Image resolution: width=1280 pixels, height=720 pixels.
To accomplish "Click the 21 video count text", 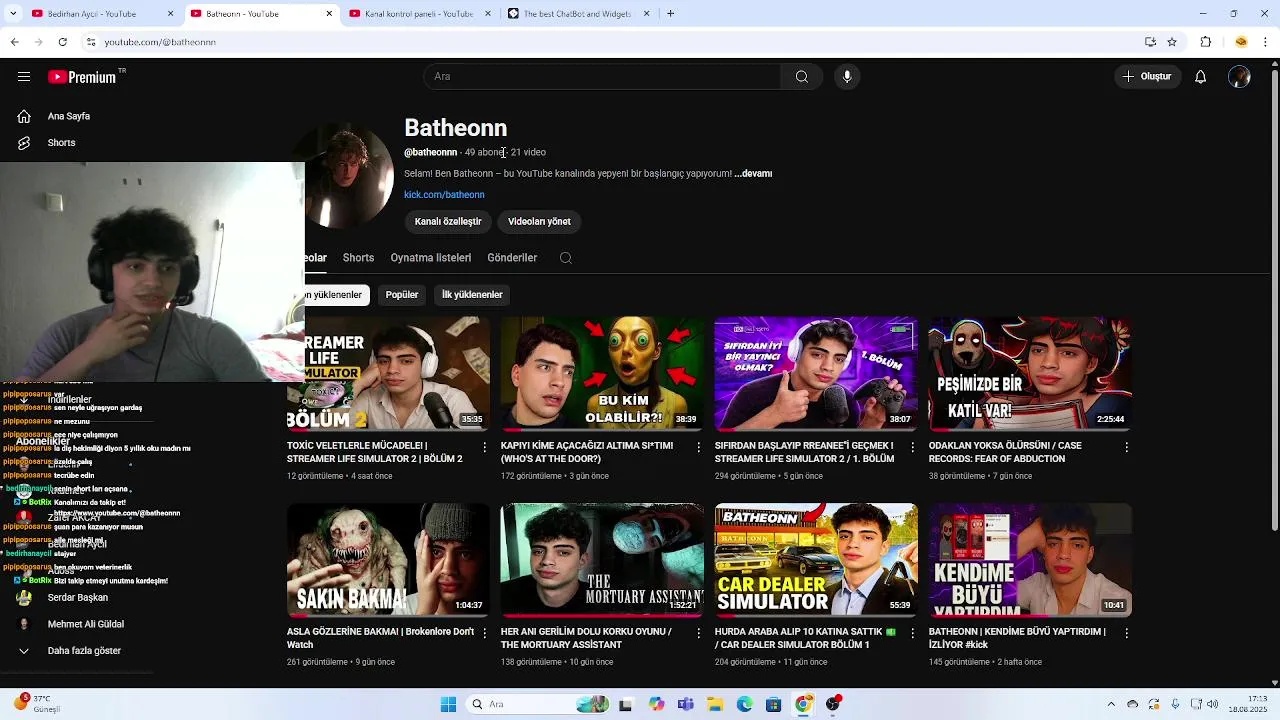I will (x=528, y=153).
